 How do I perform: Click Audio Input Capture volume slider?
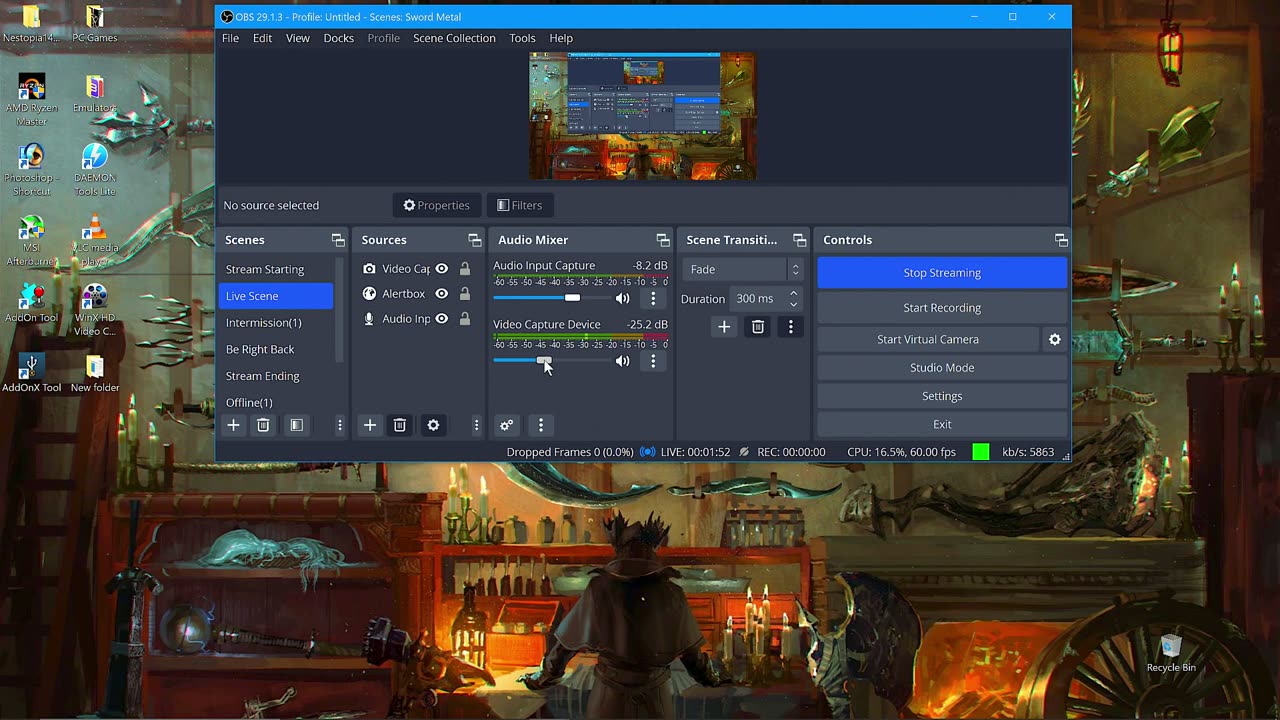click(x=551, y=298)
